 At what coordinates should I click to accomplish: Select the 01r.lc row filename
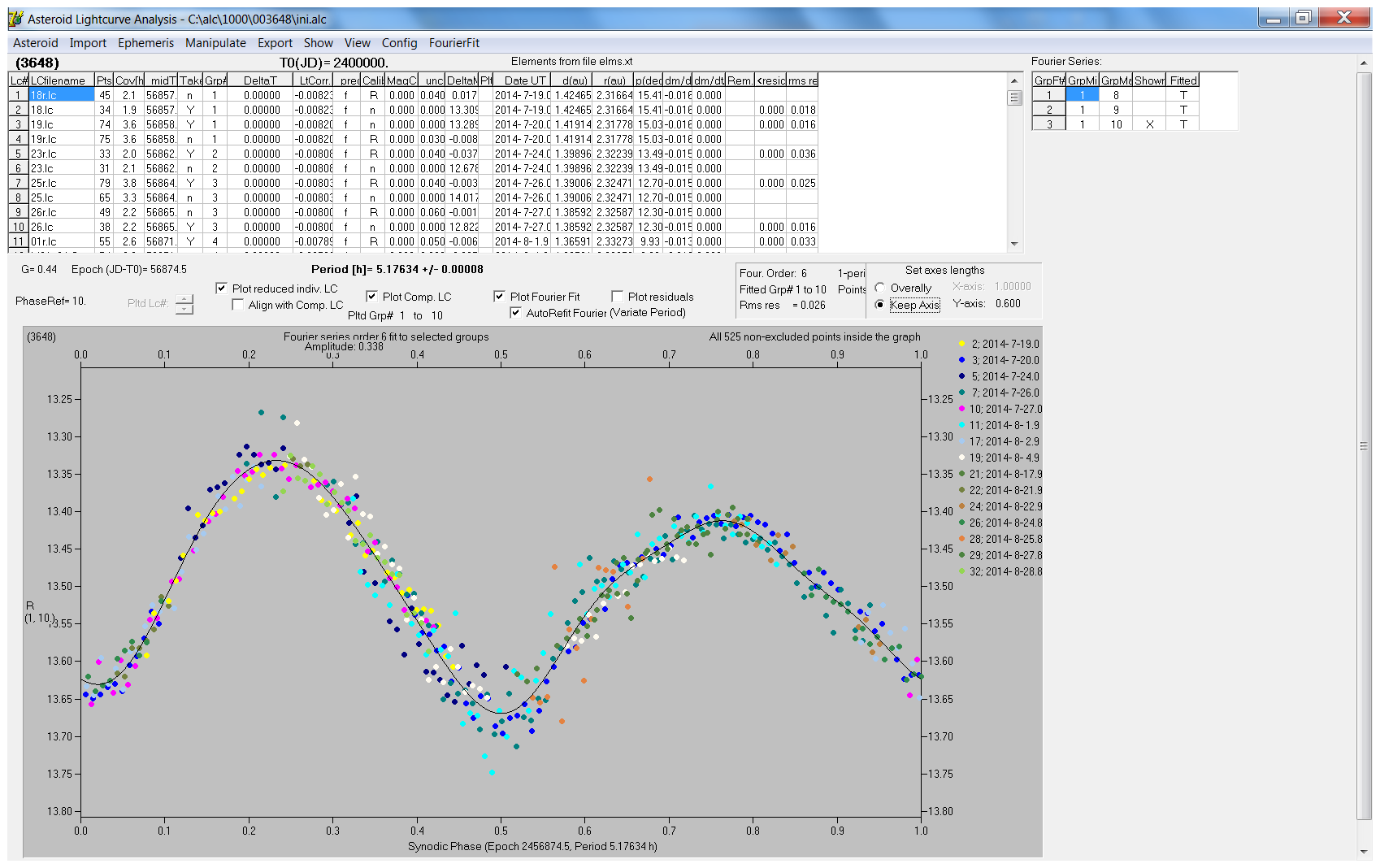(x=62, y=241)
